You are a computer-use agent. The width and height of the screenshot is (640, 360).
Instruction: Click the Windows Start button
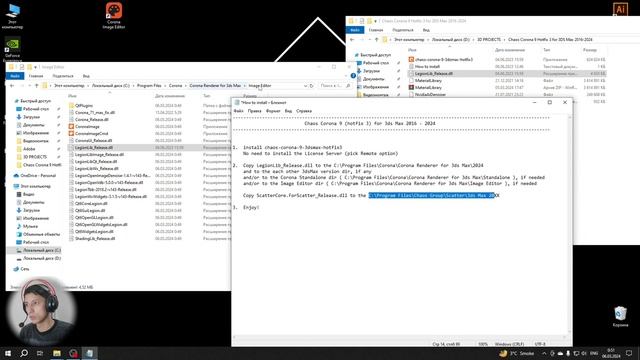[x=8, y=353]
